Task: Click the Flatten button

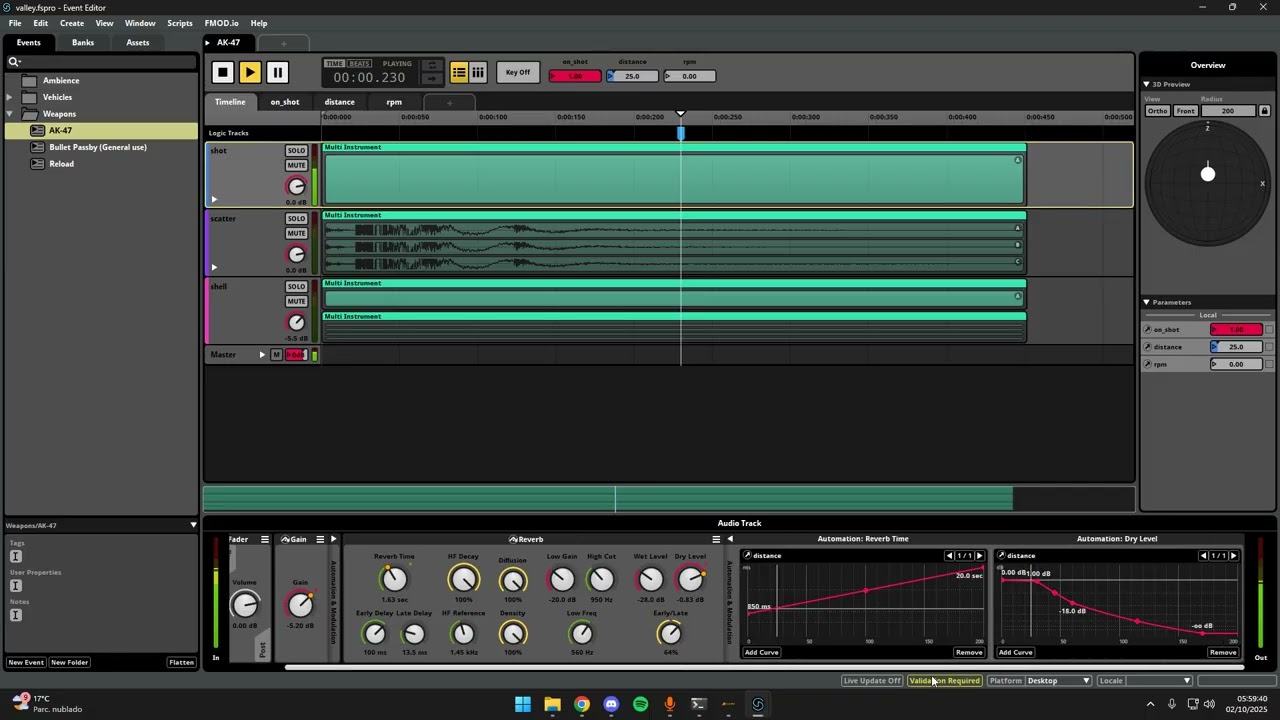Action: pos(181,662)
